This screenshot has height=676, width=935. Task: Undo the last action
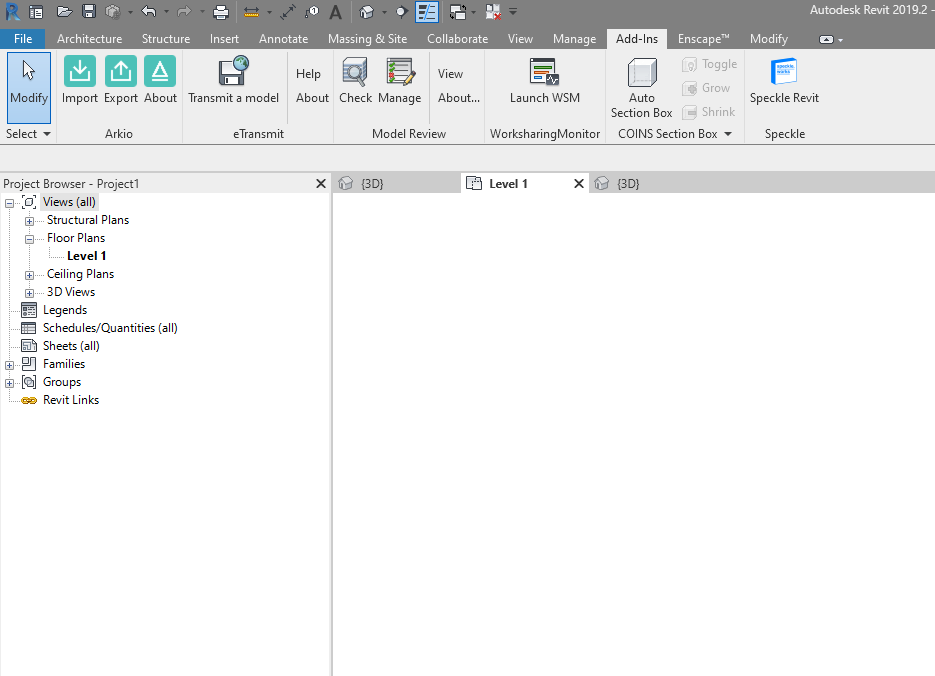coord(149,11)
